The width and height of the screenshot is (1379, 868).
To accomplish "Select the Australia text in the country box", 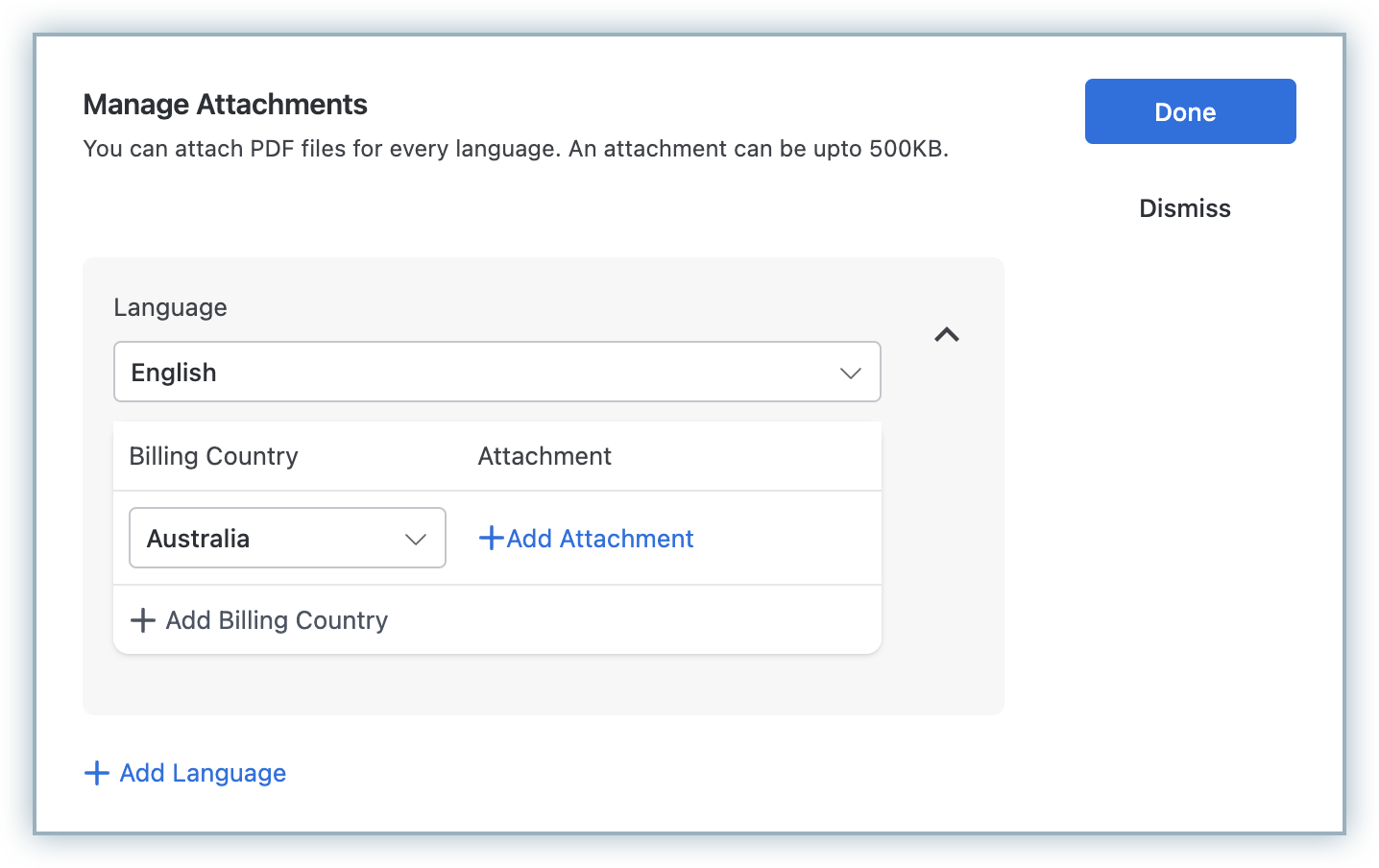I will coord(198,539).
